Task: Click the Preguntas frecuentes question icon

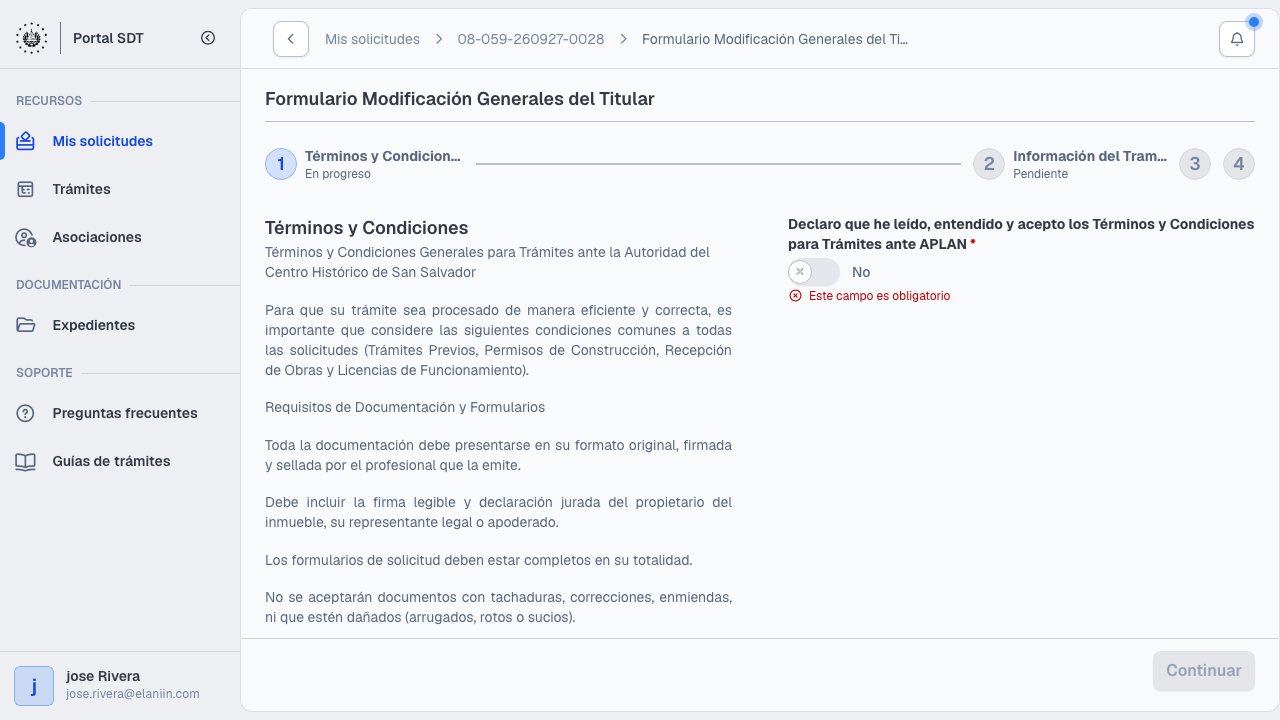Action: tap(26, 413)
